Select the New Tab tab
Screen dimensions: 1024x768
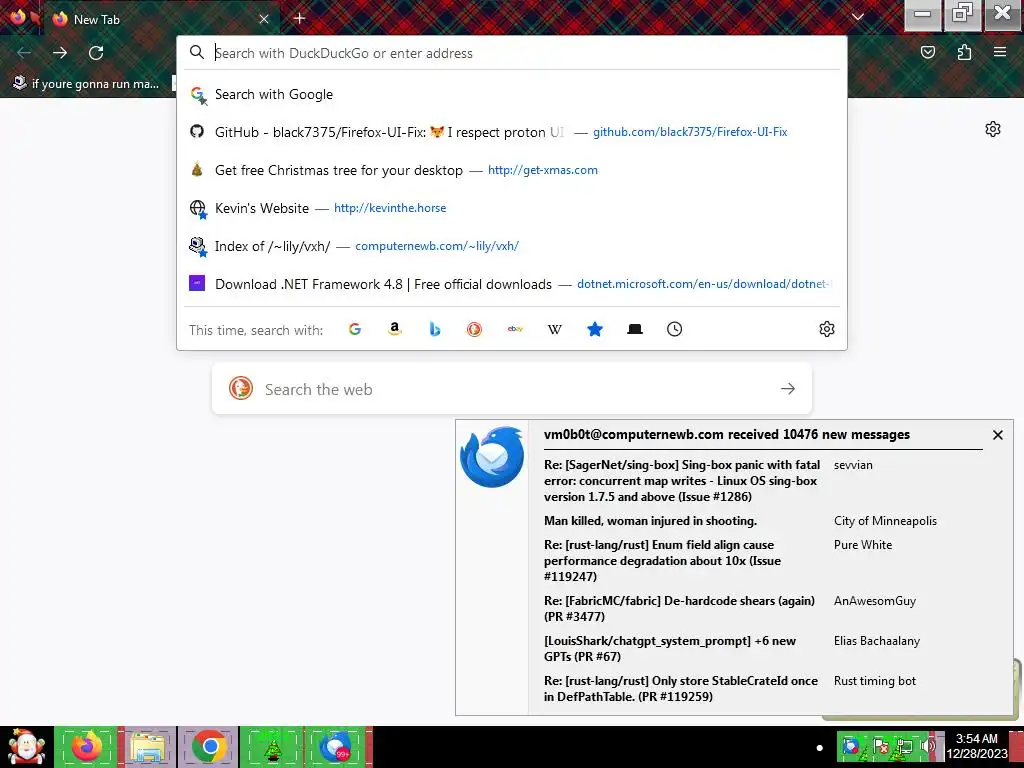[x=160, y=19]
